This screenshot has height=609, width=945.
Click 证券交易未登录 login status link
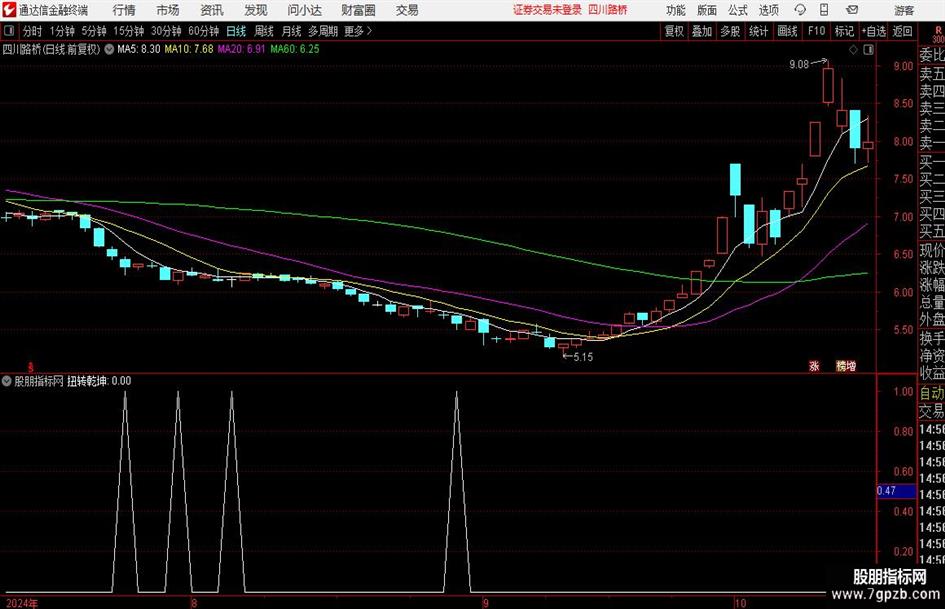point(548,10)
